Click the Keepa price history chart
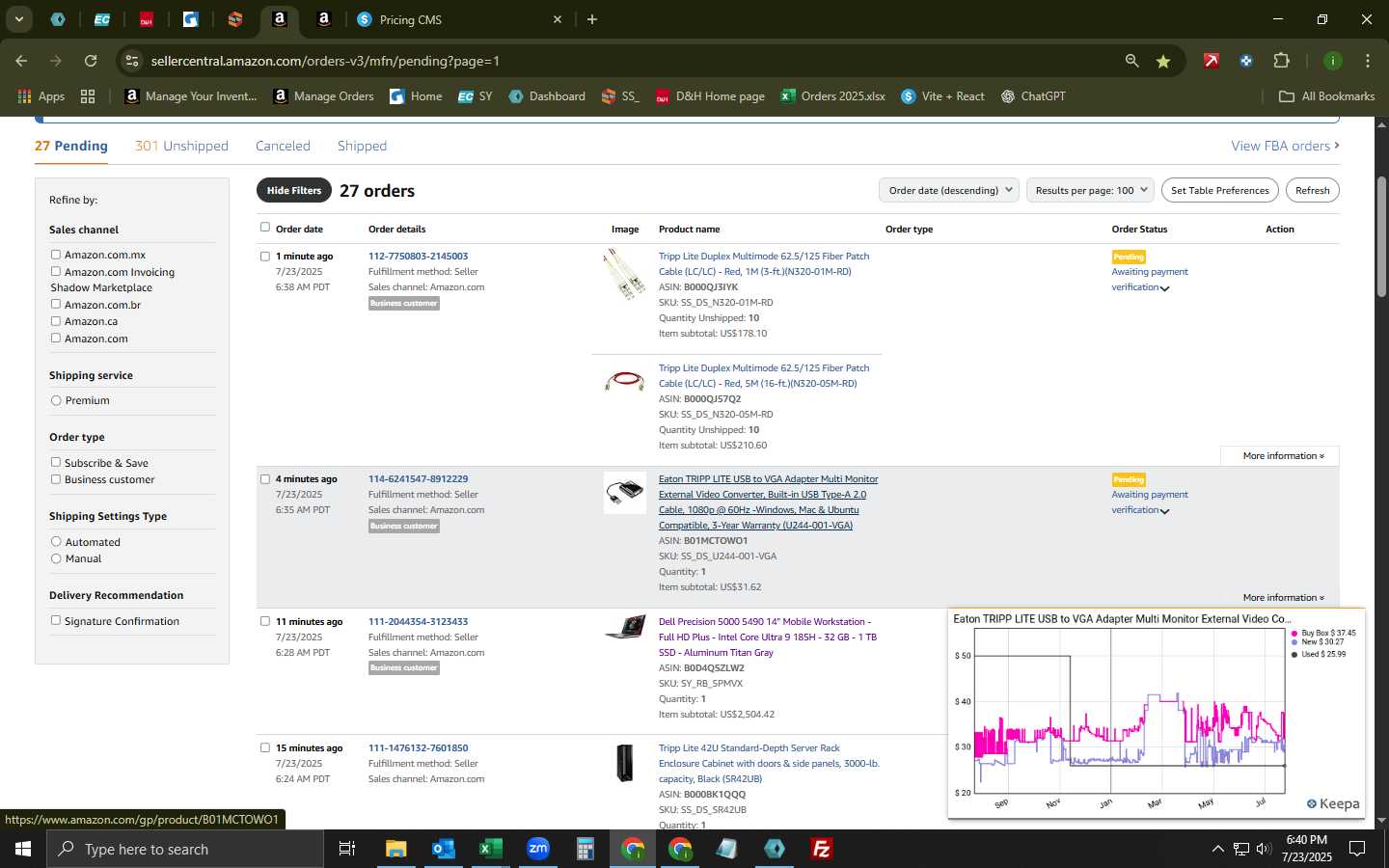The image size is (1389, 868). pos(1156,714)
